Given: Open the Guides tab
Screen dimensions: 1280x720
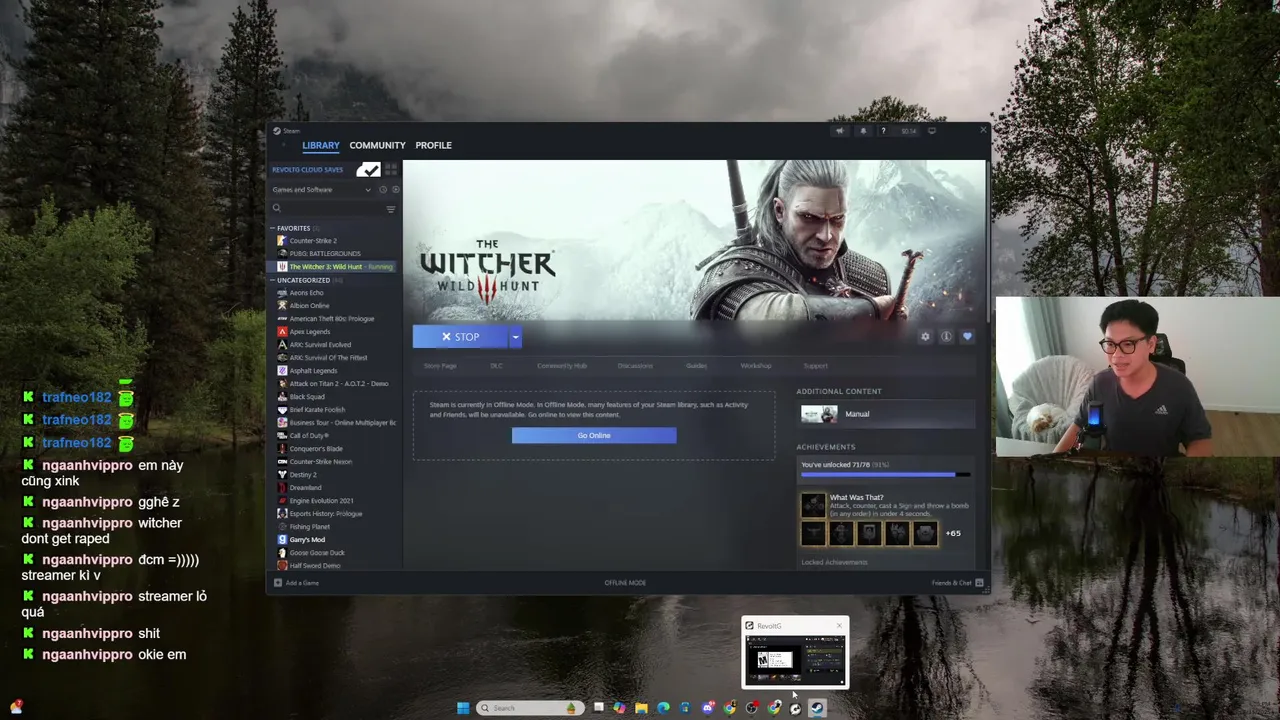Looking at the screenshot, I should [x=697, y=366].
